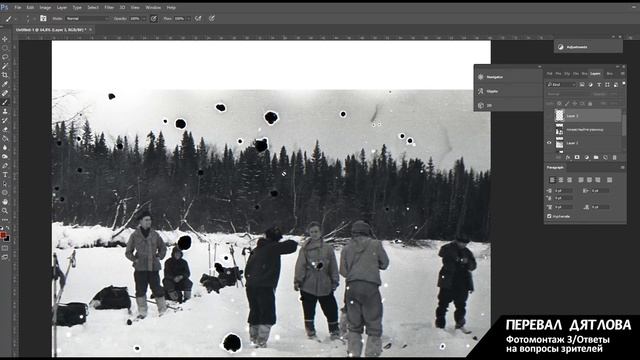
Task: Toggle the Hyphenate checkbox
Action: tap(549, 216)
